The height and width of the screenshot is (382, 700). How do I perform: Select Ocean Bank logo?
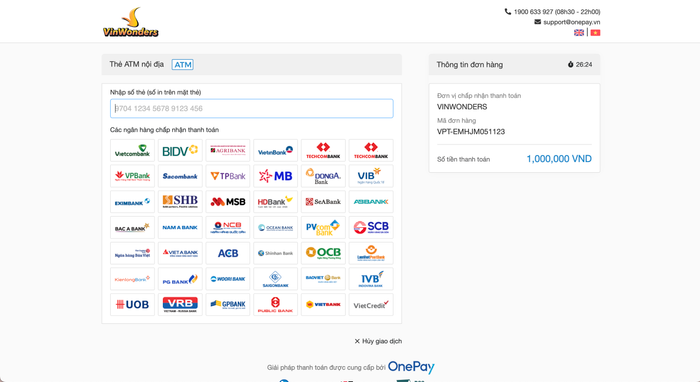pos(275,228)
